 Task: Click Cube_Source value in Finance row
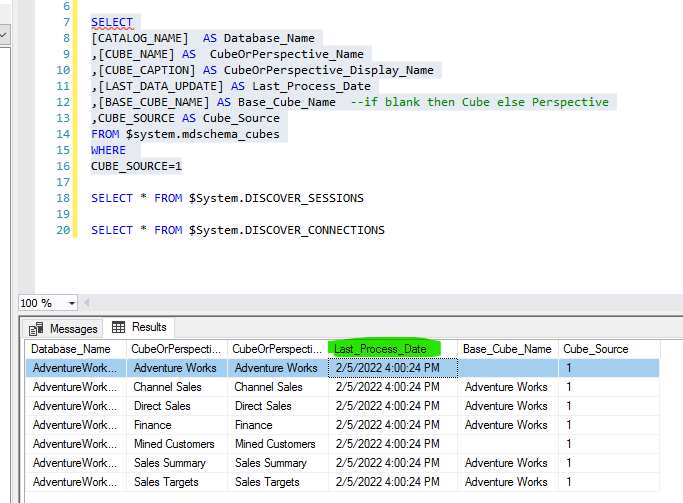click(609, 425)
